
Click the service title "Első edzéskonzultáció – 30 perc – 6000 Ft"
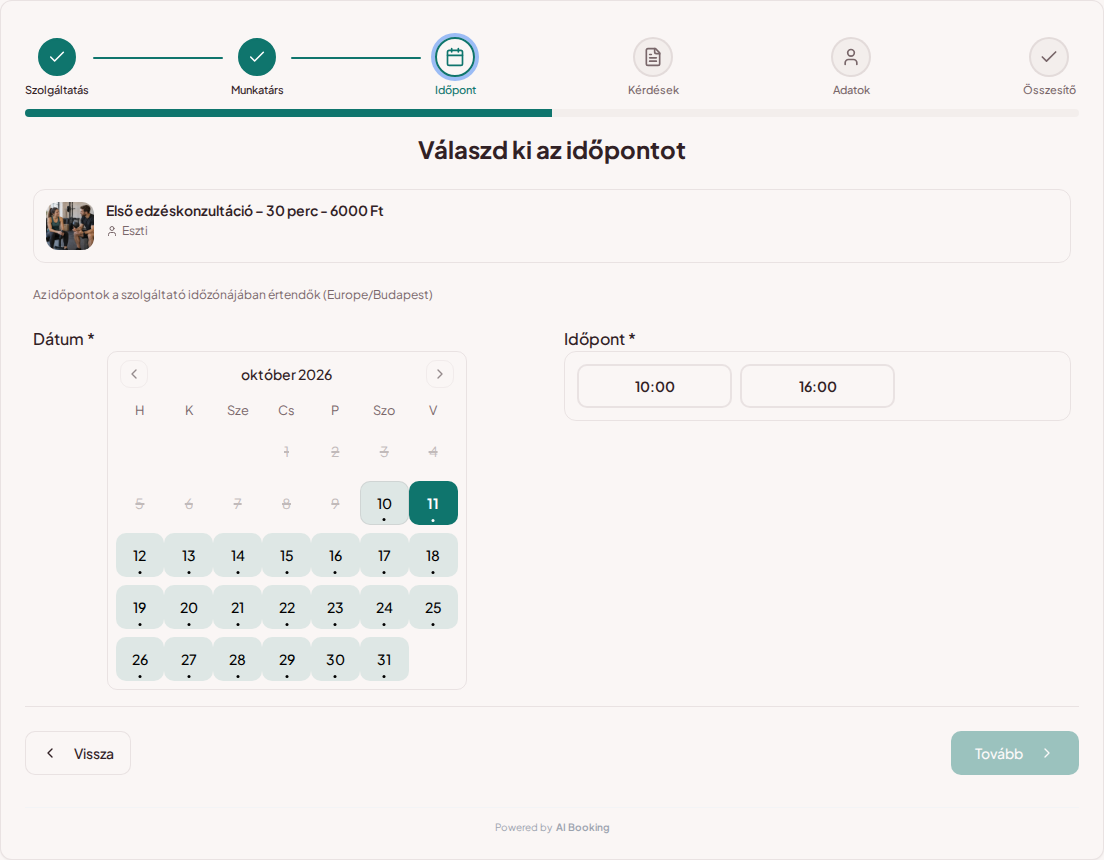coord(244,211)
